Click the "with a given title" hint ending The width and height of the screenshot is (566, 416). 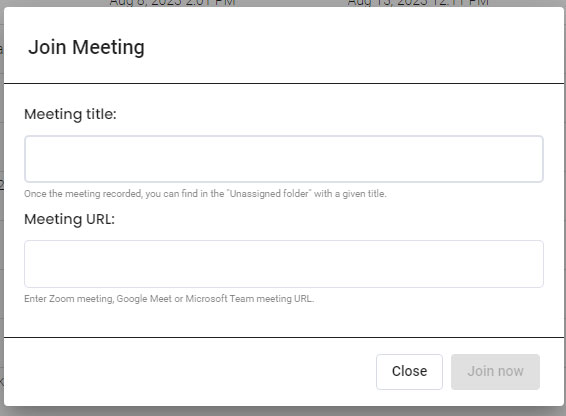tap(350, 194)
